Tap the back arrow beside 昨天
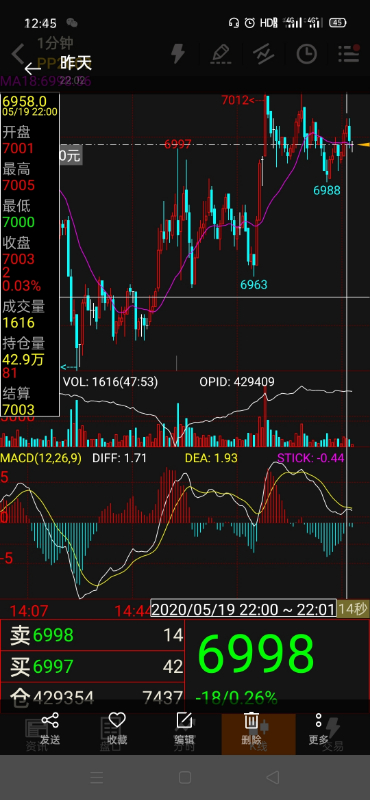Viewport: 370px width, 800px height. coord(33,67)
